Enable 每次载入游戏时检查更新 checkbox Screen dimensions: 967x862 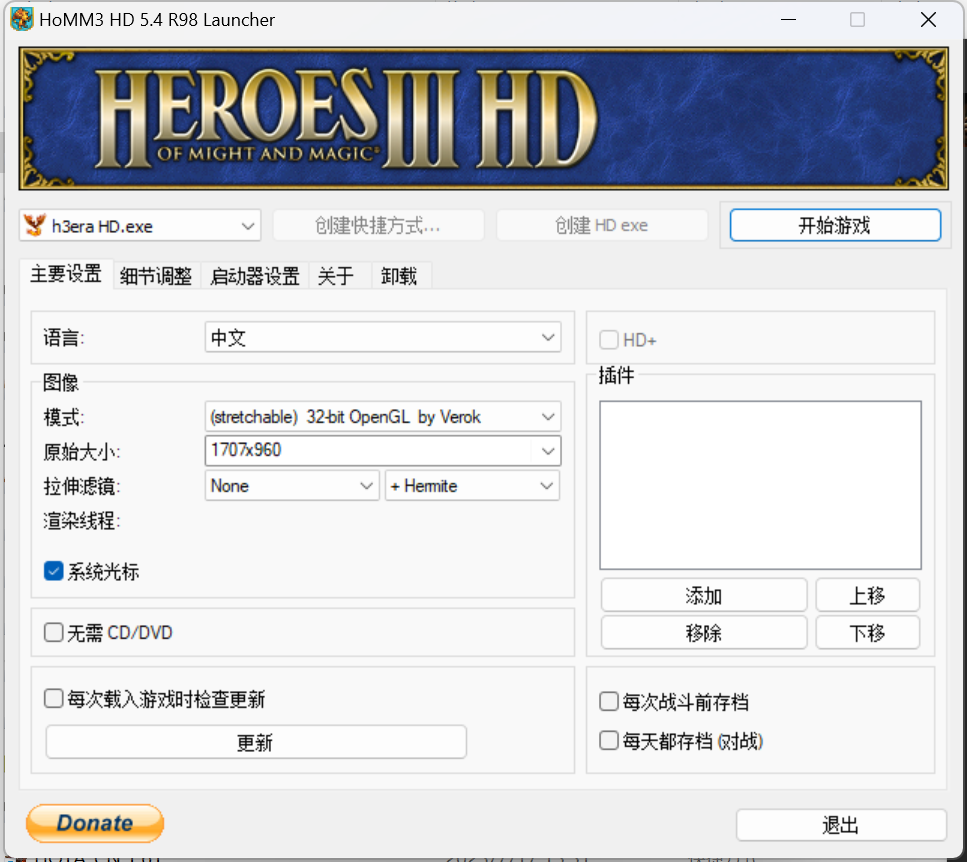click(54, 699)
